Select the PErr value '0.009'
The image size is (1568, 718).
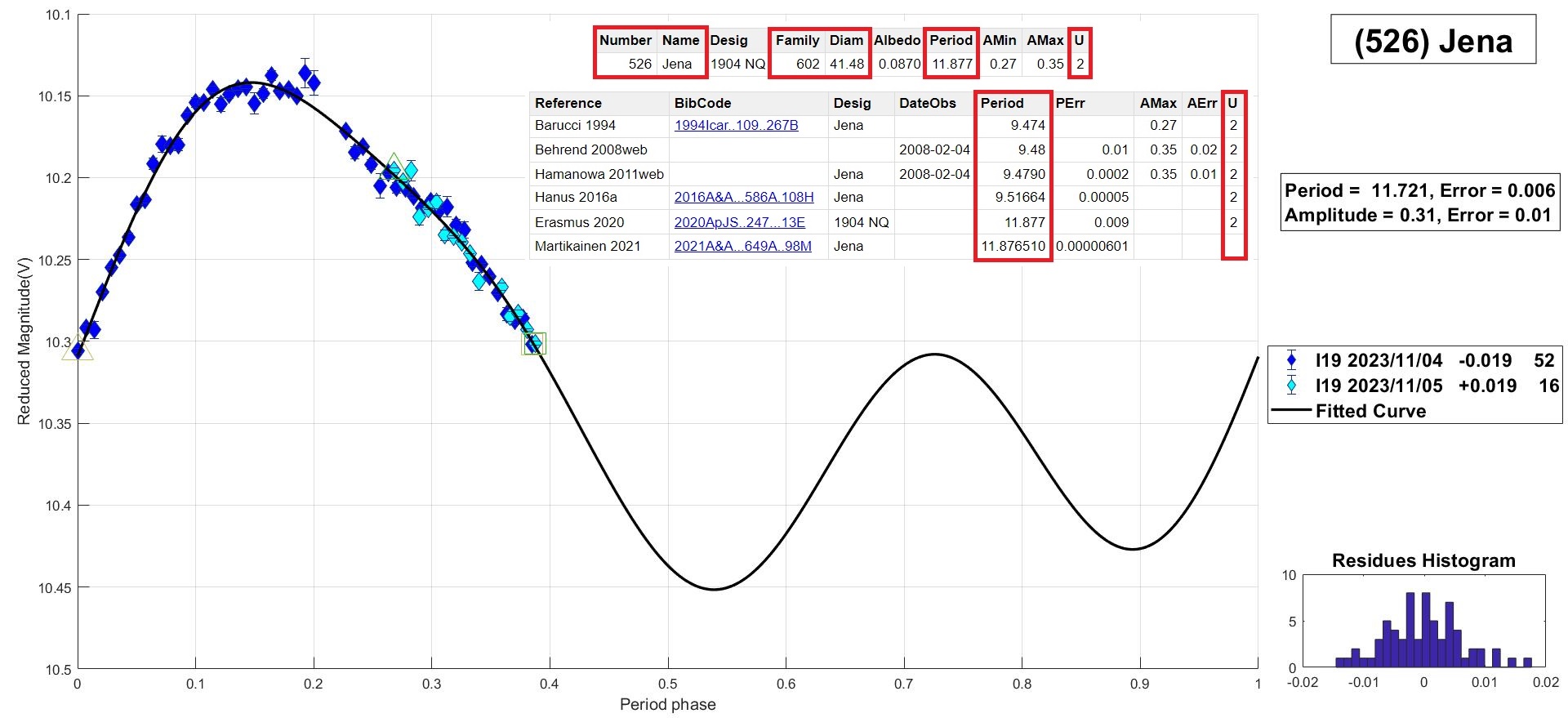coord(1111,222)
